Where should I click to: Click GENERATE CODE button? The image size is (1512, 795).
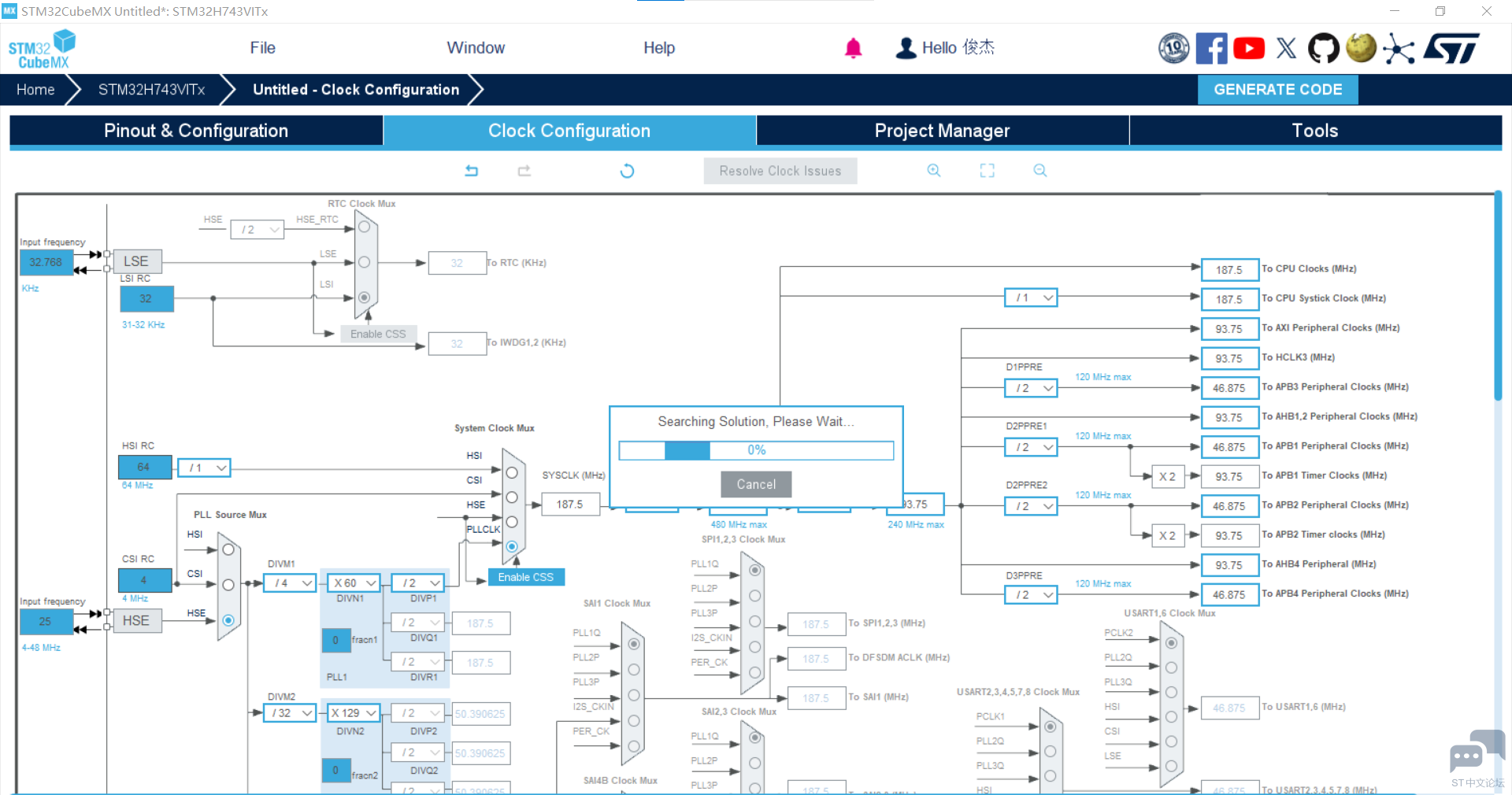coord(1277,90)
